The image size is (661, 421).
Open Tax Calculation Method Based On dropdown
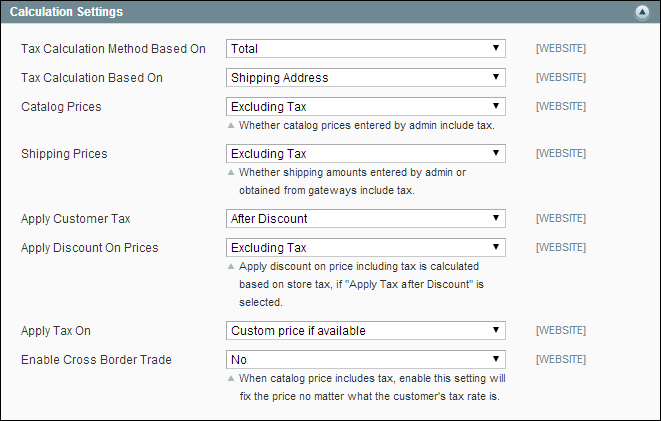365,48
